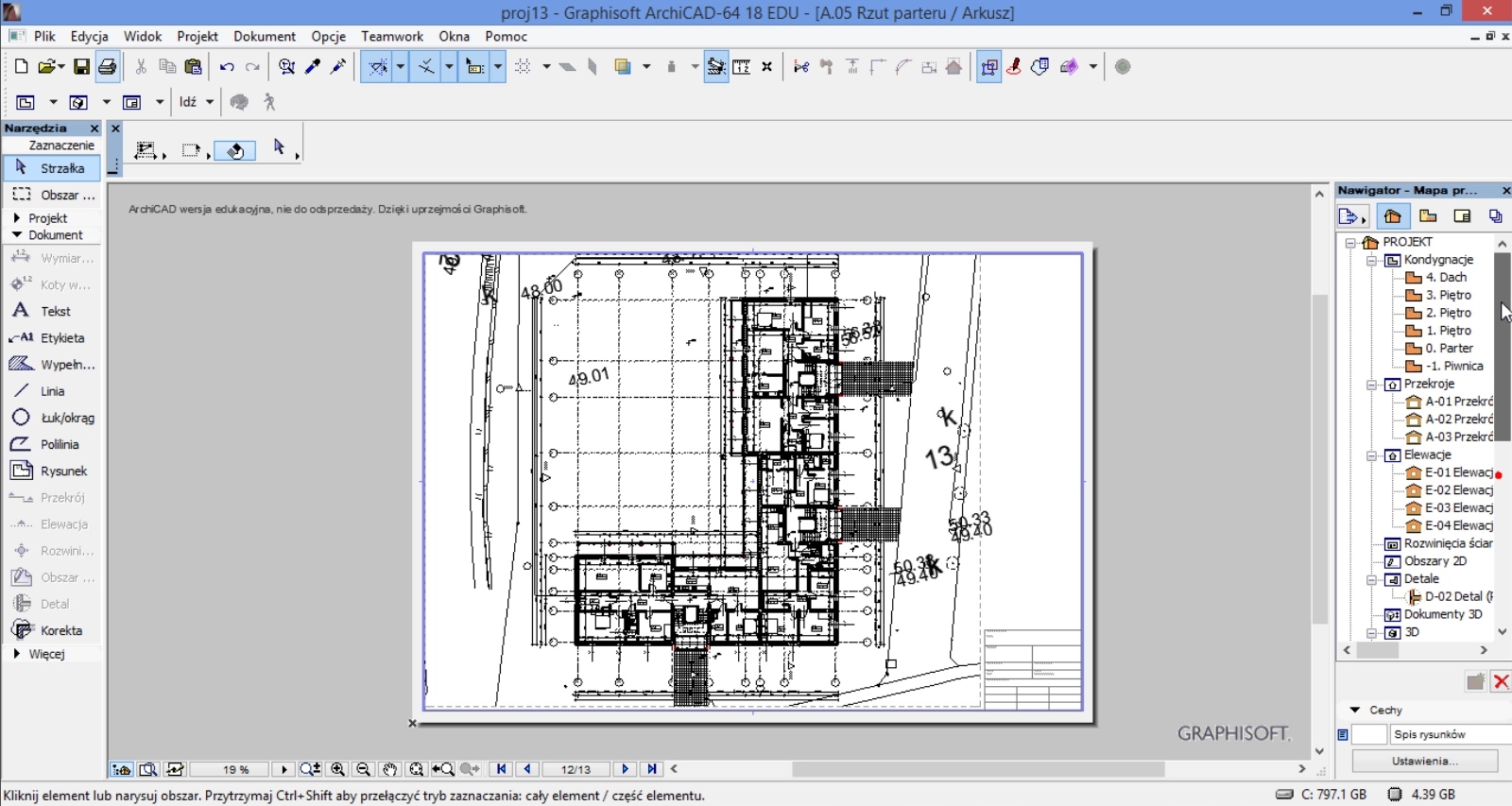Click the Undo arrow in toolbar
Screen dimensions: 1512x806
click(x=227, y=67)
